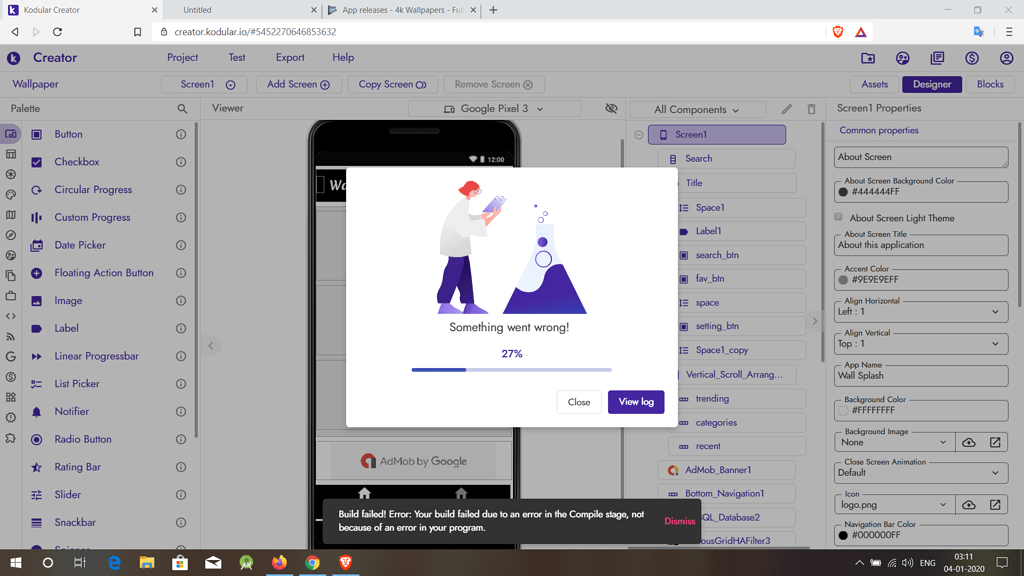Image resolution: width=1024 pixels, height=576 pixels.
Task: Open the dollar monetization icon in header
Action: click(x=972, y=58)
